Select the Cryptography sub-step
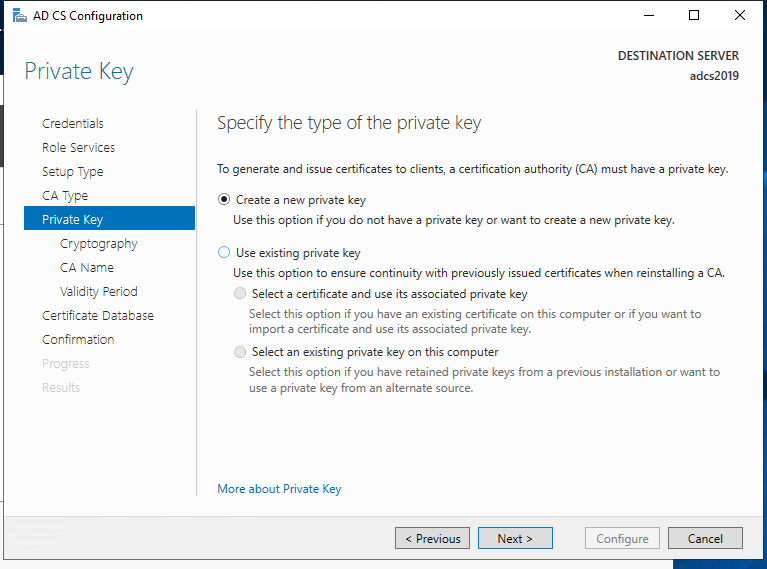The image size is (767, 569). pyautogui.click(x=99, y=244)
